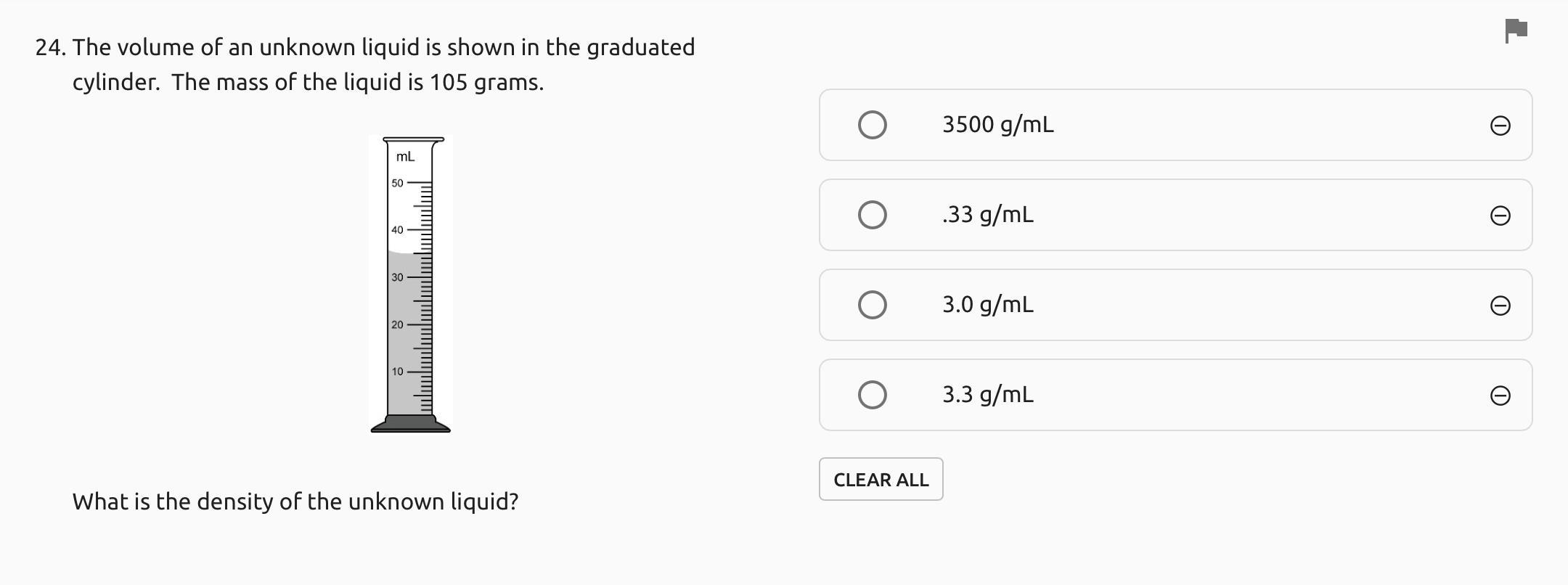Mark the 3.3 g/mL radio button

tap(872, 395)
